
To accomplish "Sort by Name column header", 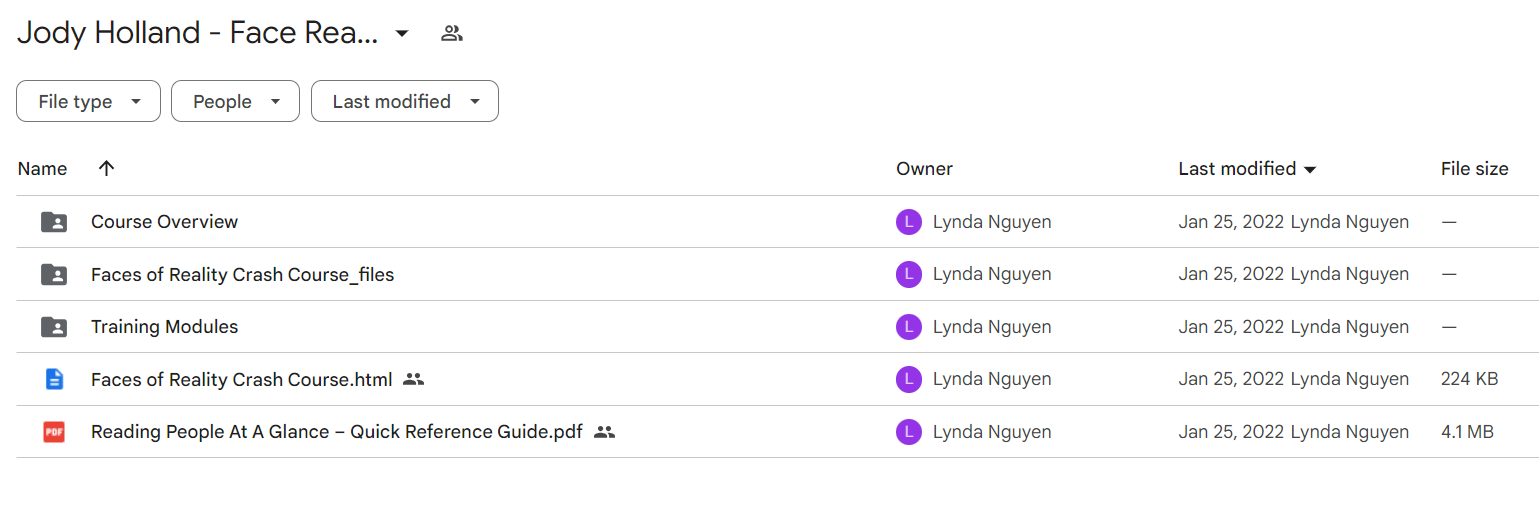I will (x=42, y=169).
